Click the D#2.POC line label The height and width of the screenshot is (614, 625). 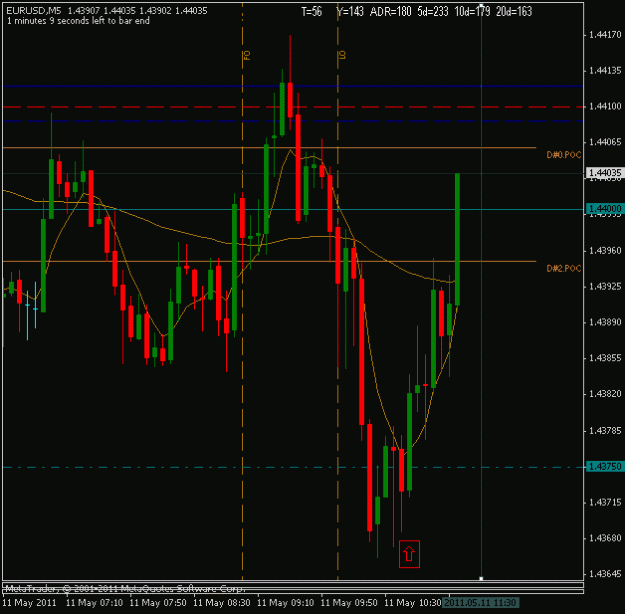pos(564,268)
